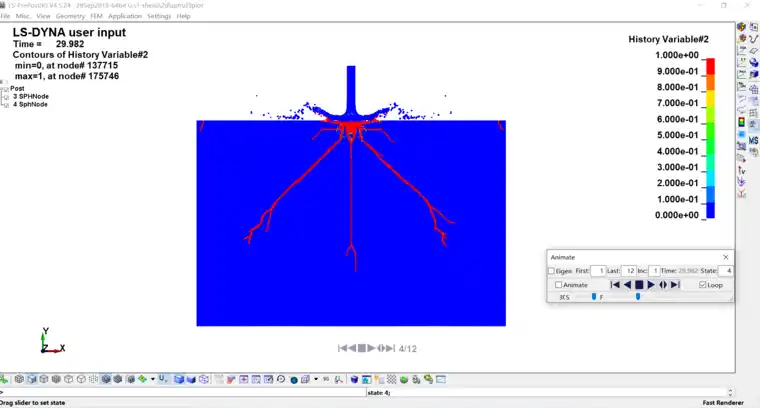Click the command line input field

click(x=183, y=392)
